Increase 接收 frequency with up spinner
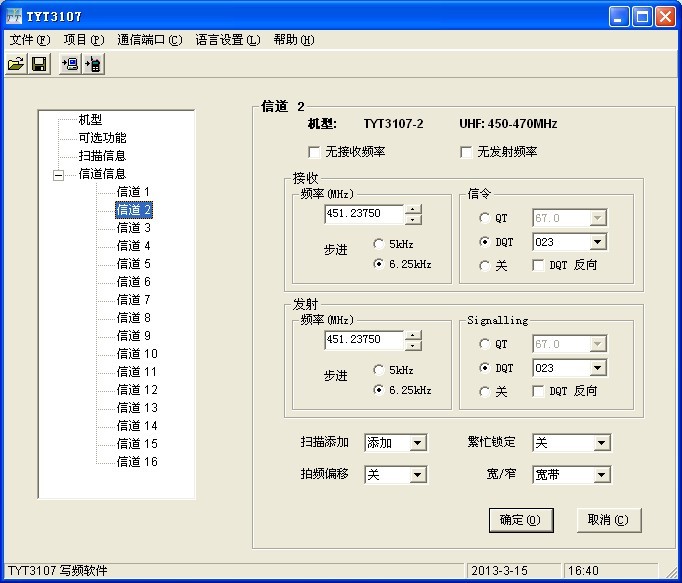The width and height of the screenshot is (682, 583). (413, 209)
